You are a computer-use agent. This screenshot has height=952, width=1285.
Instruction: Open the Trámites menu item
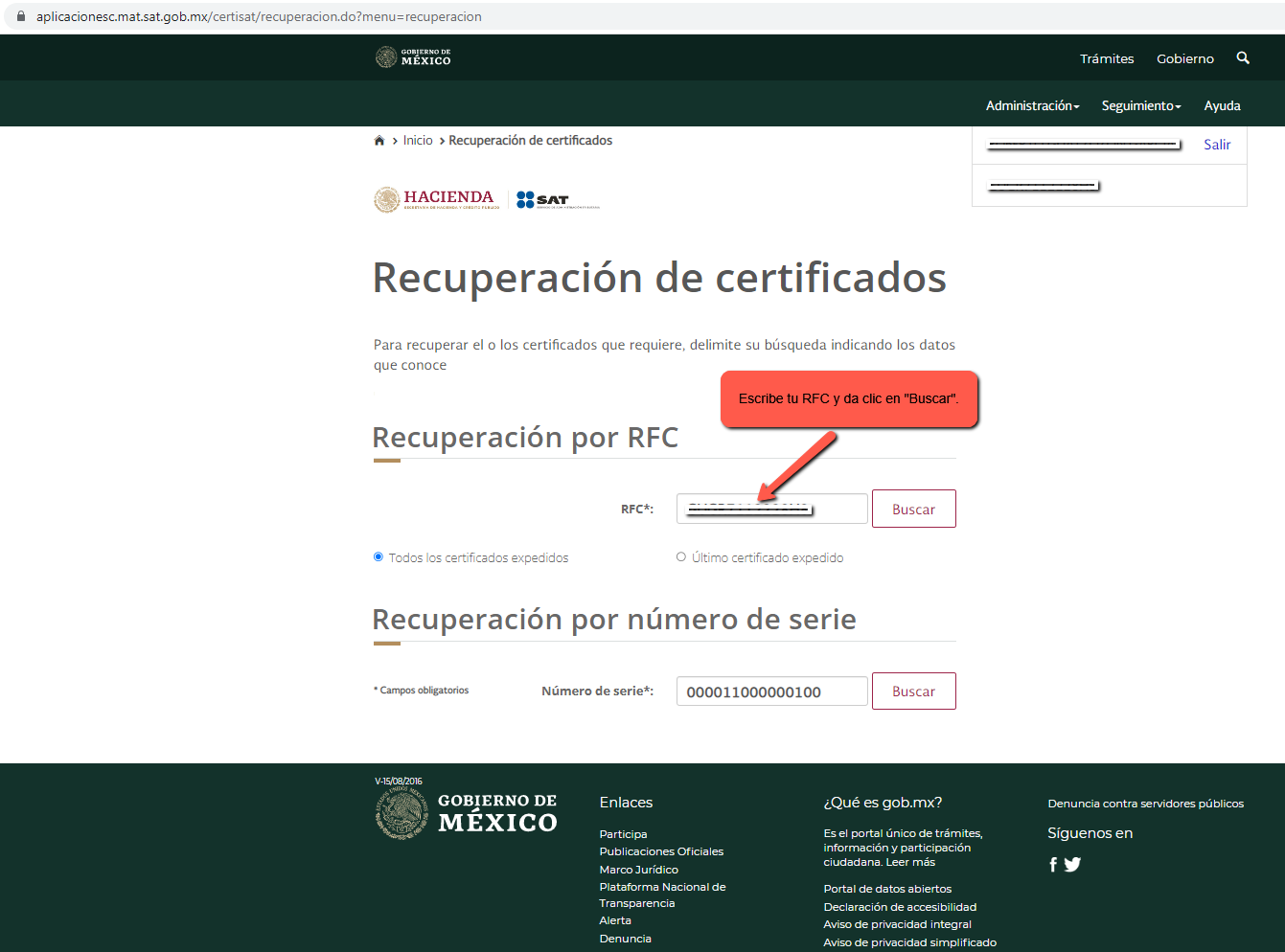click(1107, 58)
